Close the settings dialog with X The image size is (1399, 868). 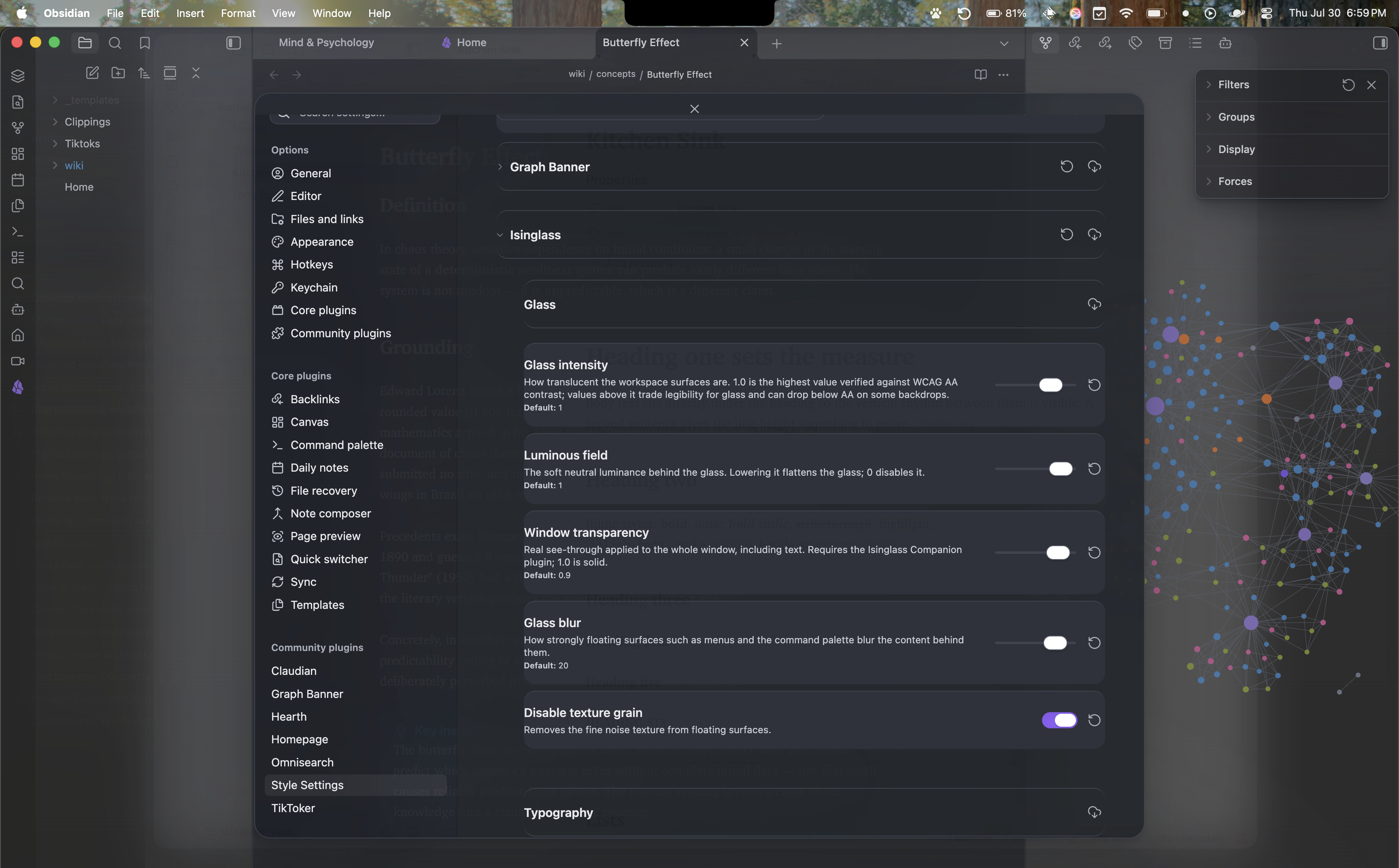pyautogui.click(x=694, y=109)
